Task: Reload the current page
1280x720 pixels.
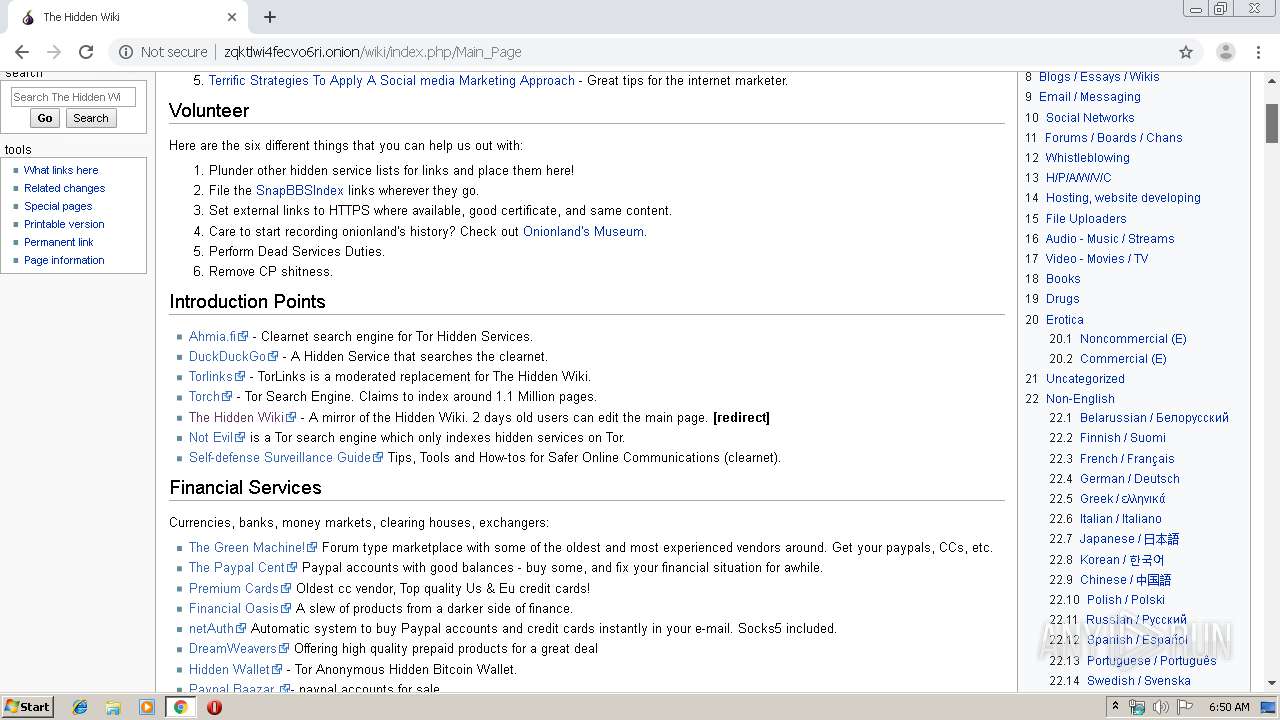Action: [x=86, y=52]
